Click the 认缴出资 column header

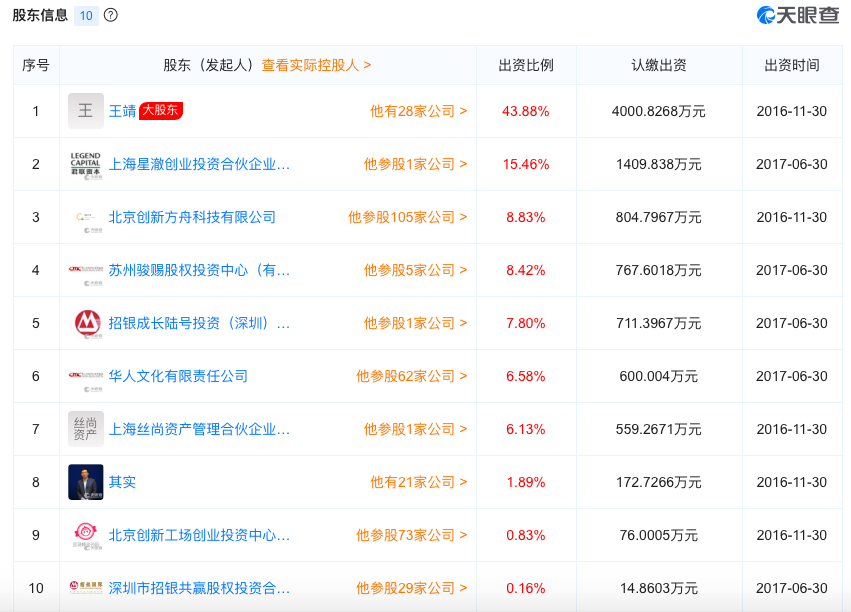pyautogui.click(x=659, y=66)
